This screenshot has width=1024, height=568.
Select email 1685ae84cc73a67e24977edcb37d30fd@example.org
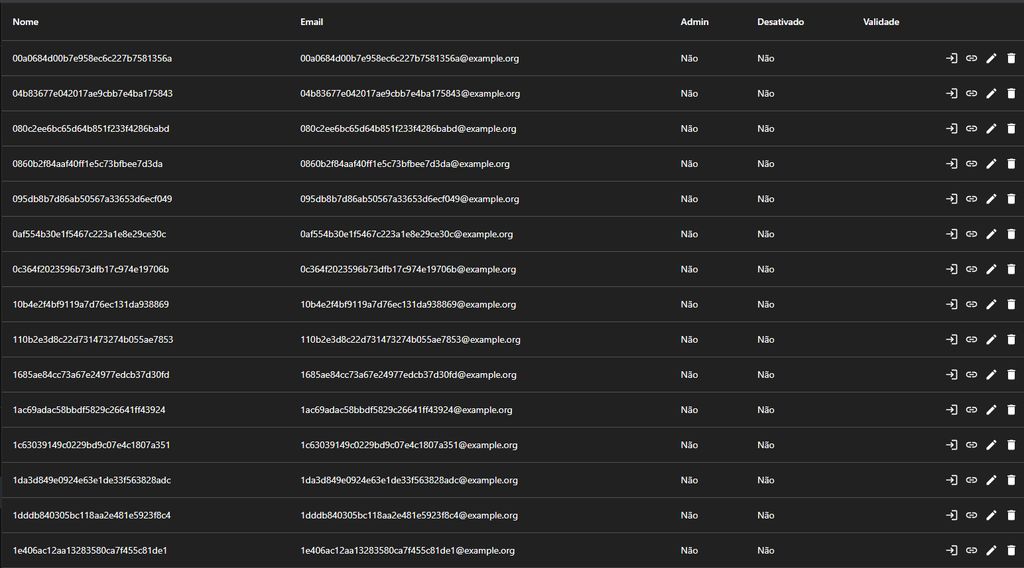(x=408, y=375)
